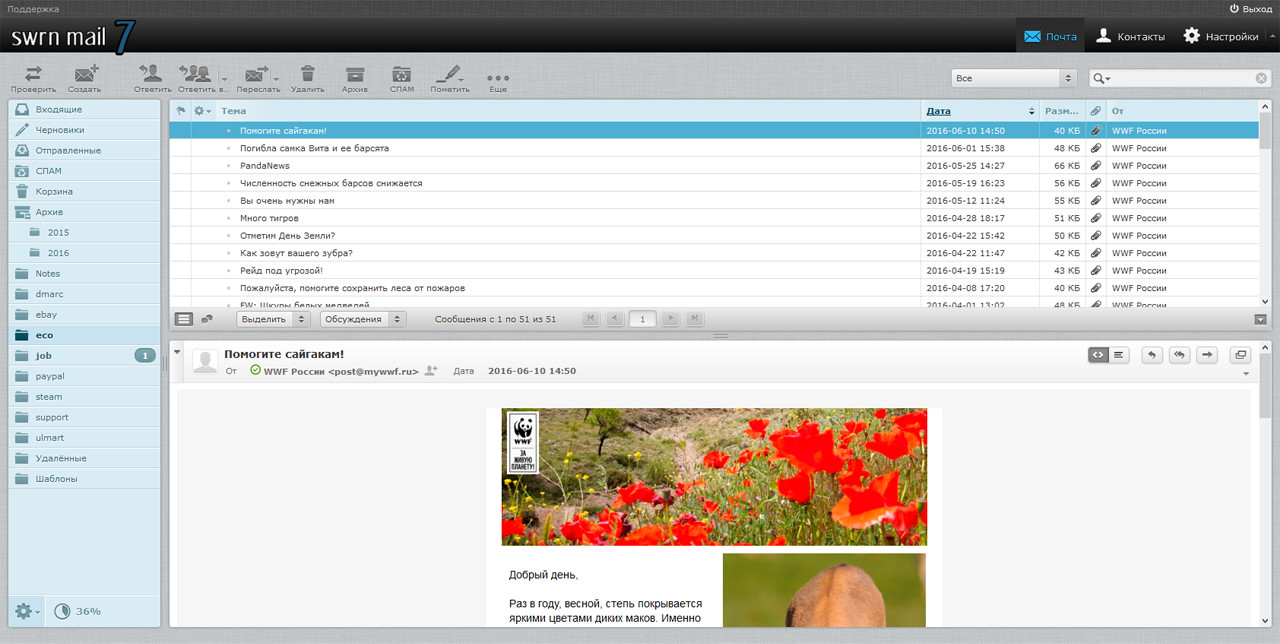Open message 'Много тигров'
1280x644 pixels.
coord(269,218)
